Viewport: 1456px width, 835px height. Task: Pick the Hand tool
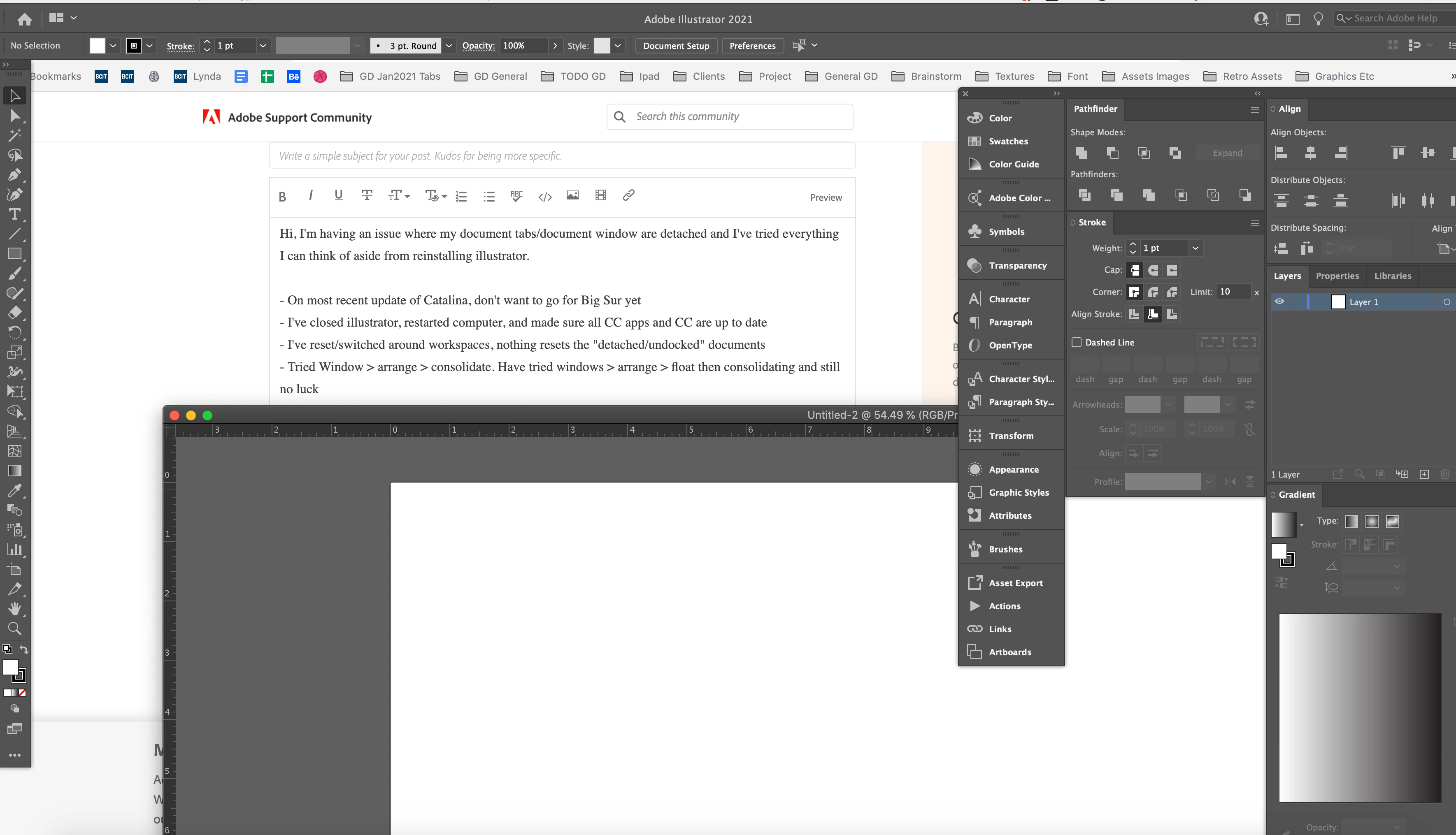click(x=15, y=608)
